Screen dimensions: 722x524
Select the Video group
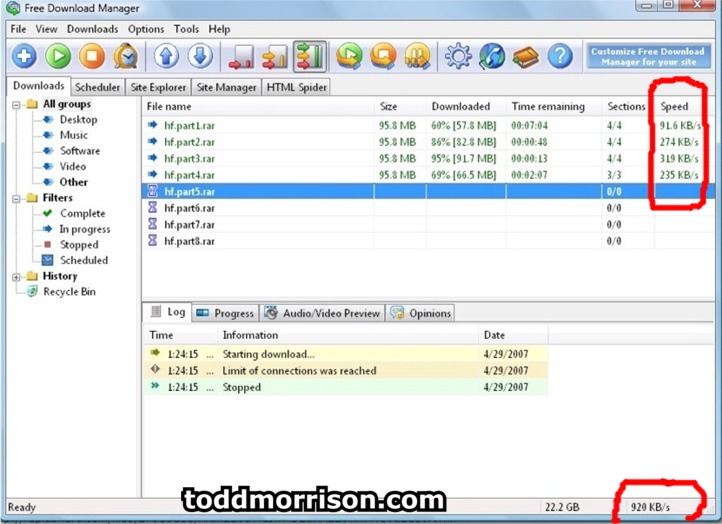click(73, 167)
